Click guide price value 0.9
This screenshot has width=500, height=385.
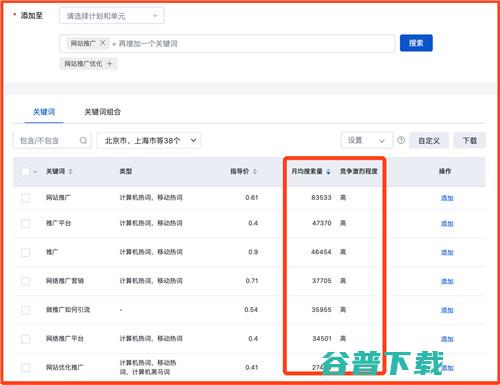point(253,252)
